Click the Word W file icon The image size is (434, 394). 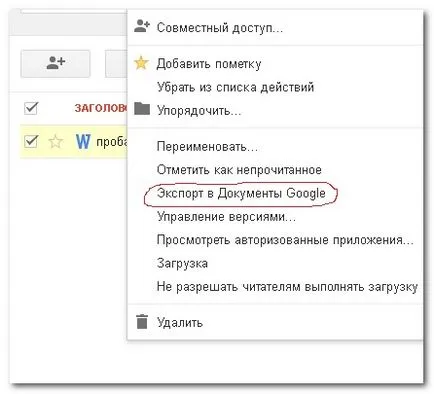click(83, 141)
